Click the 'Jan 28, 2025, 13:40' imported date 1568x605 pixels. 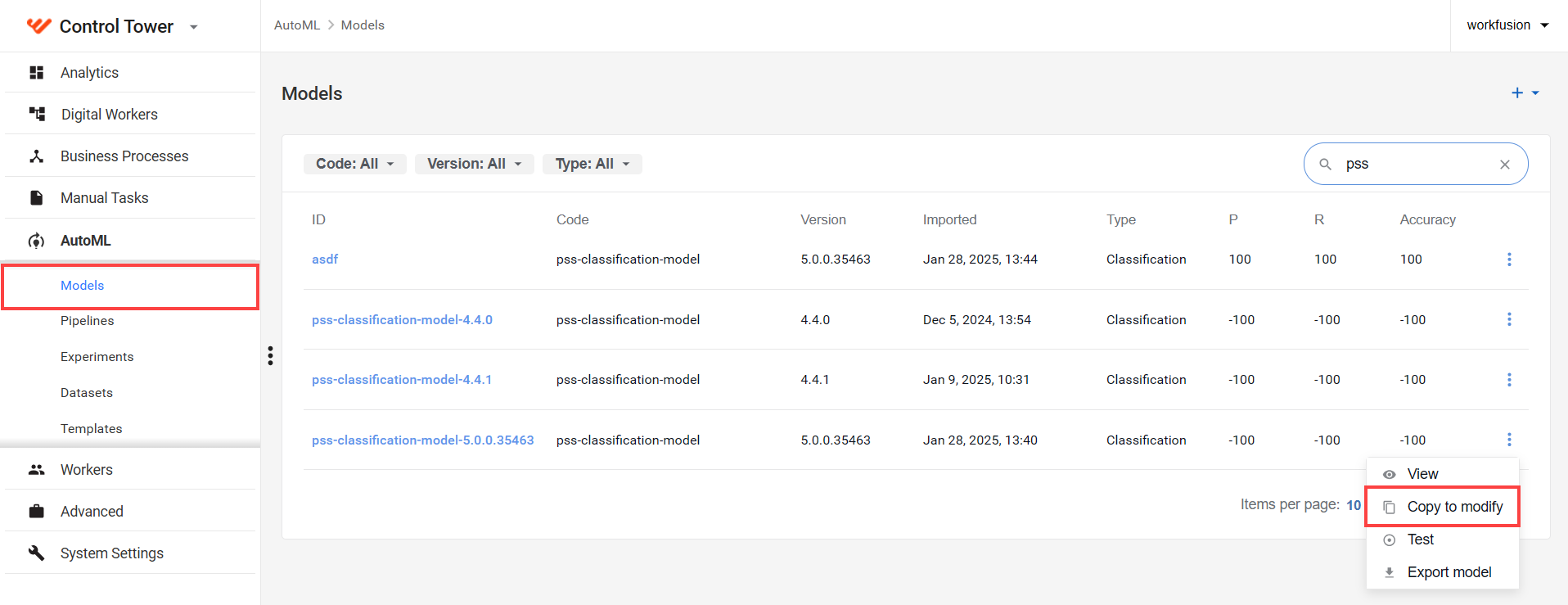coord(980,440)
